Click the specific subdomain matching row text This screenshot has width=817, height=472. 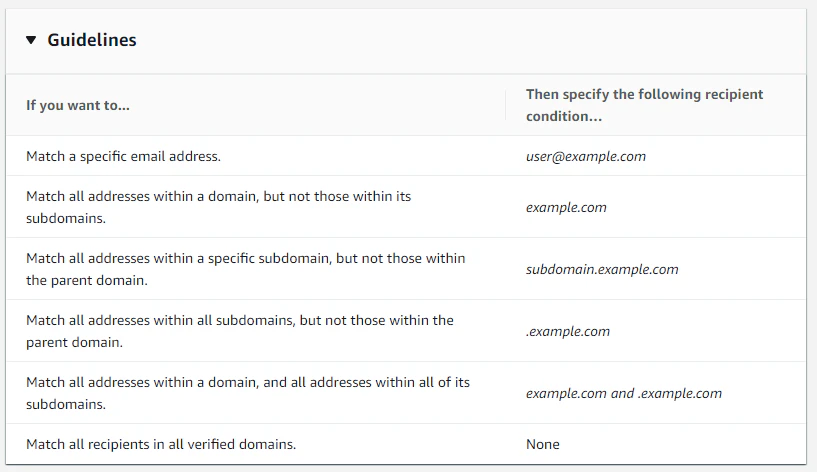coord(245,259)
